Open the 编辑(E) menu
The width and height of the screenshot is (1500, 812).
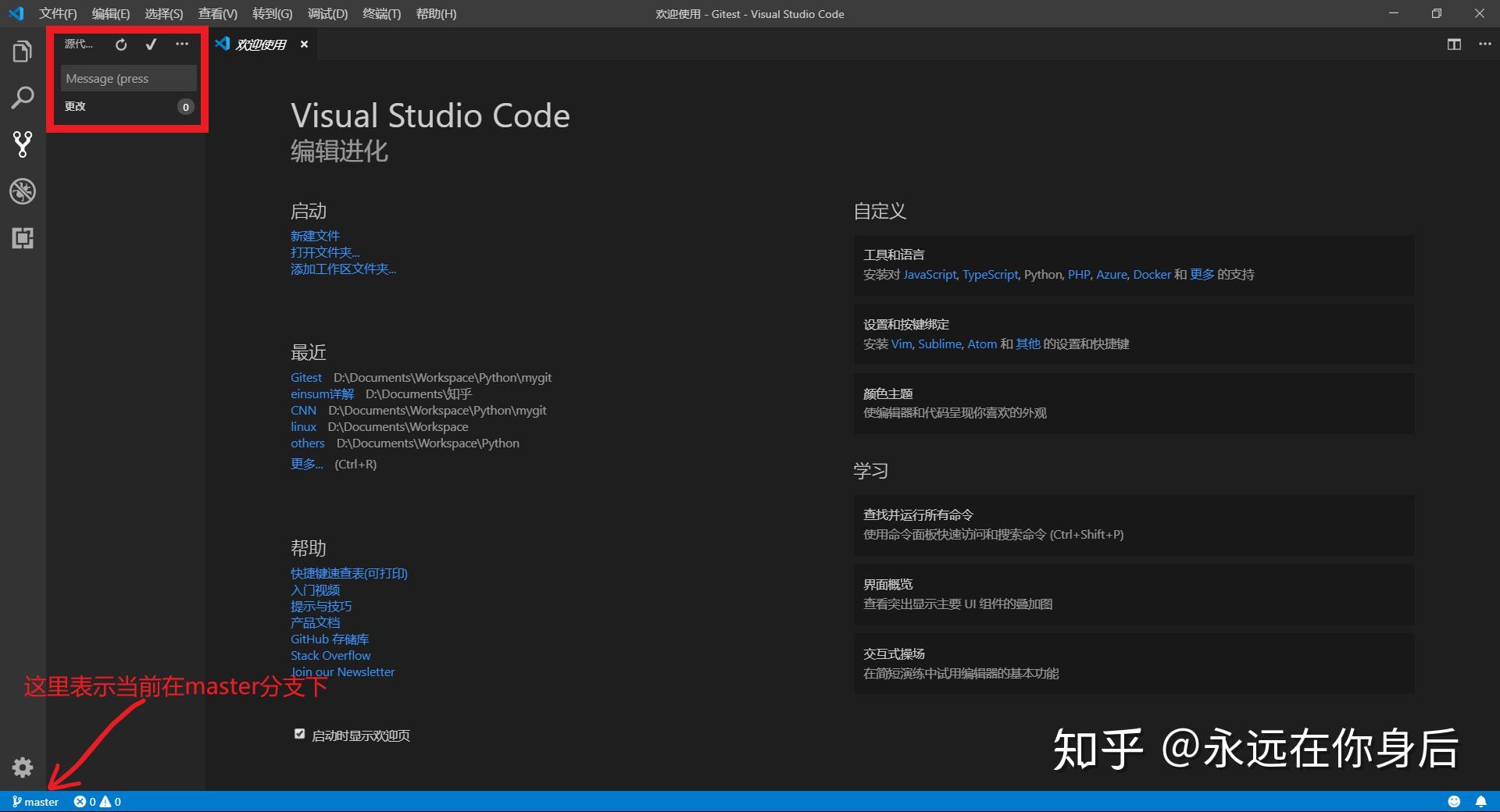[111, 14]
